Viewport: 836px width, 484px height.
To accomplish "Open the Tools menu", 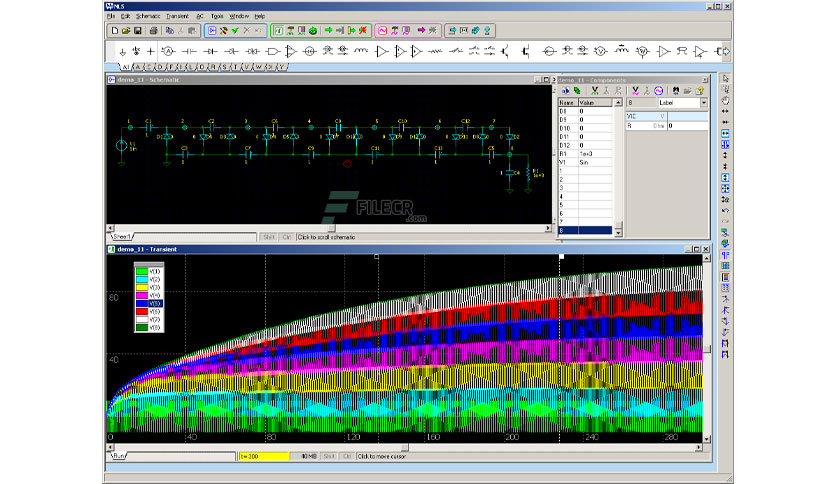I will 216,17.
